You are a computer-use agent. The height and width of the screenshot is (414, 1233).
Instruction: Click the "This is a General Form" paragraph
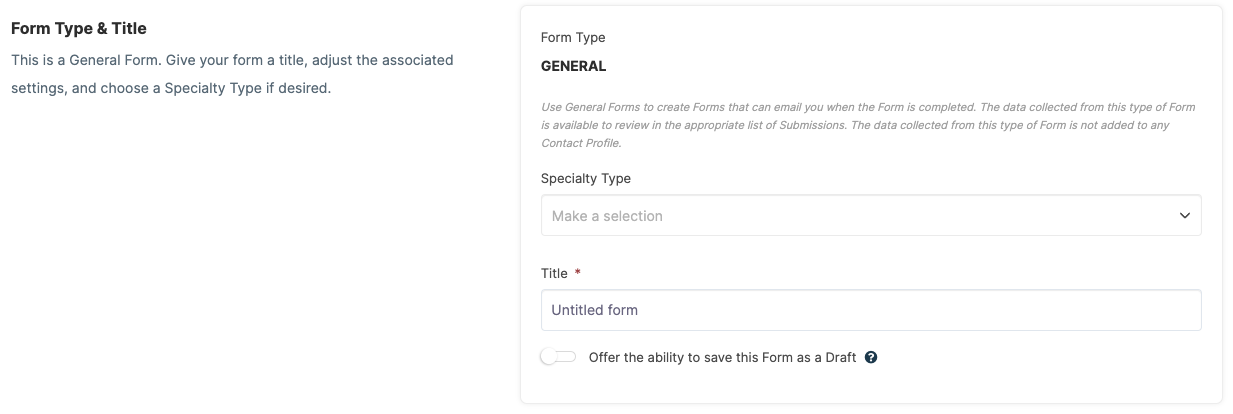(232, 74)
